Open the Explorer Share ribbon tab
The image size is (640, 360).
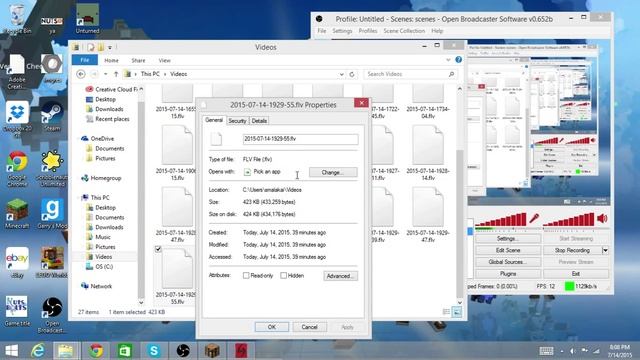tap(138, 60)
